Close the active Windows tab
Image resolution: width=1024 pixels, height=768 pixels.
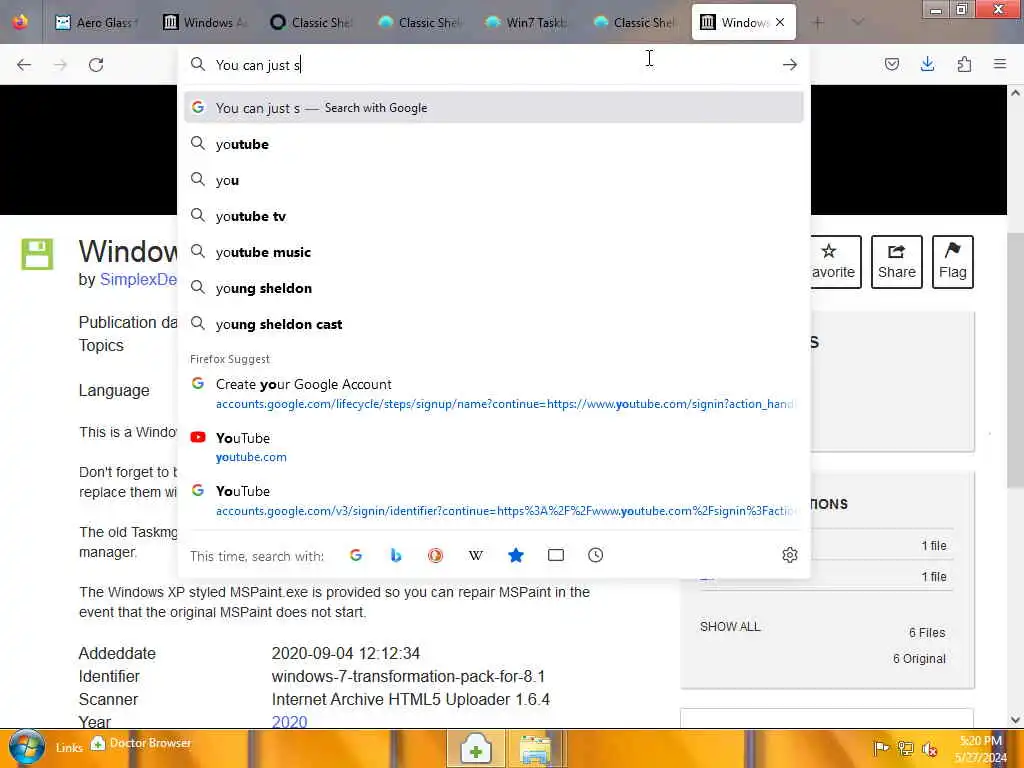pyautogui.click(x=780, y=22)
